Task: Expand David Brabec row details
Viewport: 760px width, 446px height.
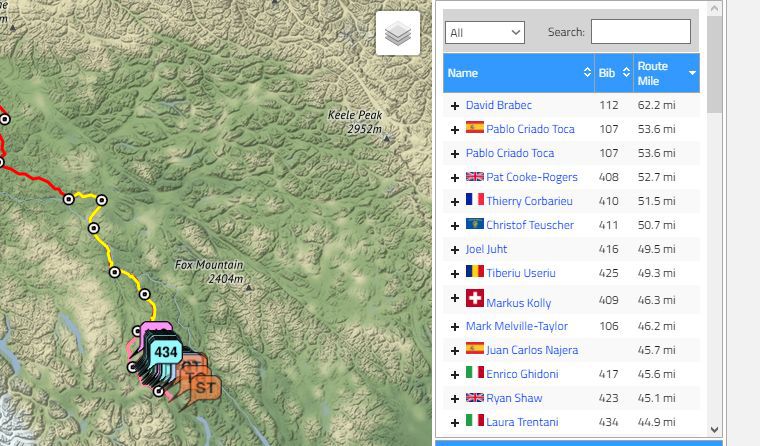Action: [x=455, y=105]
